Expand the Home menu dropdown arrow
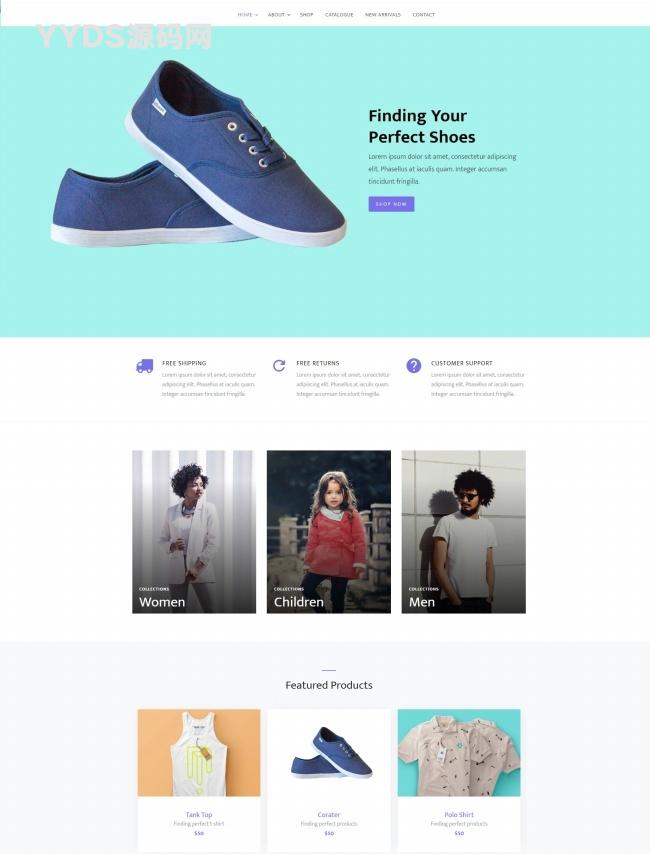 [256, 15]
